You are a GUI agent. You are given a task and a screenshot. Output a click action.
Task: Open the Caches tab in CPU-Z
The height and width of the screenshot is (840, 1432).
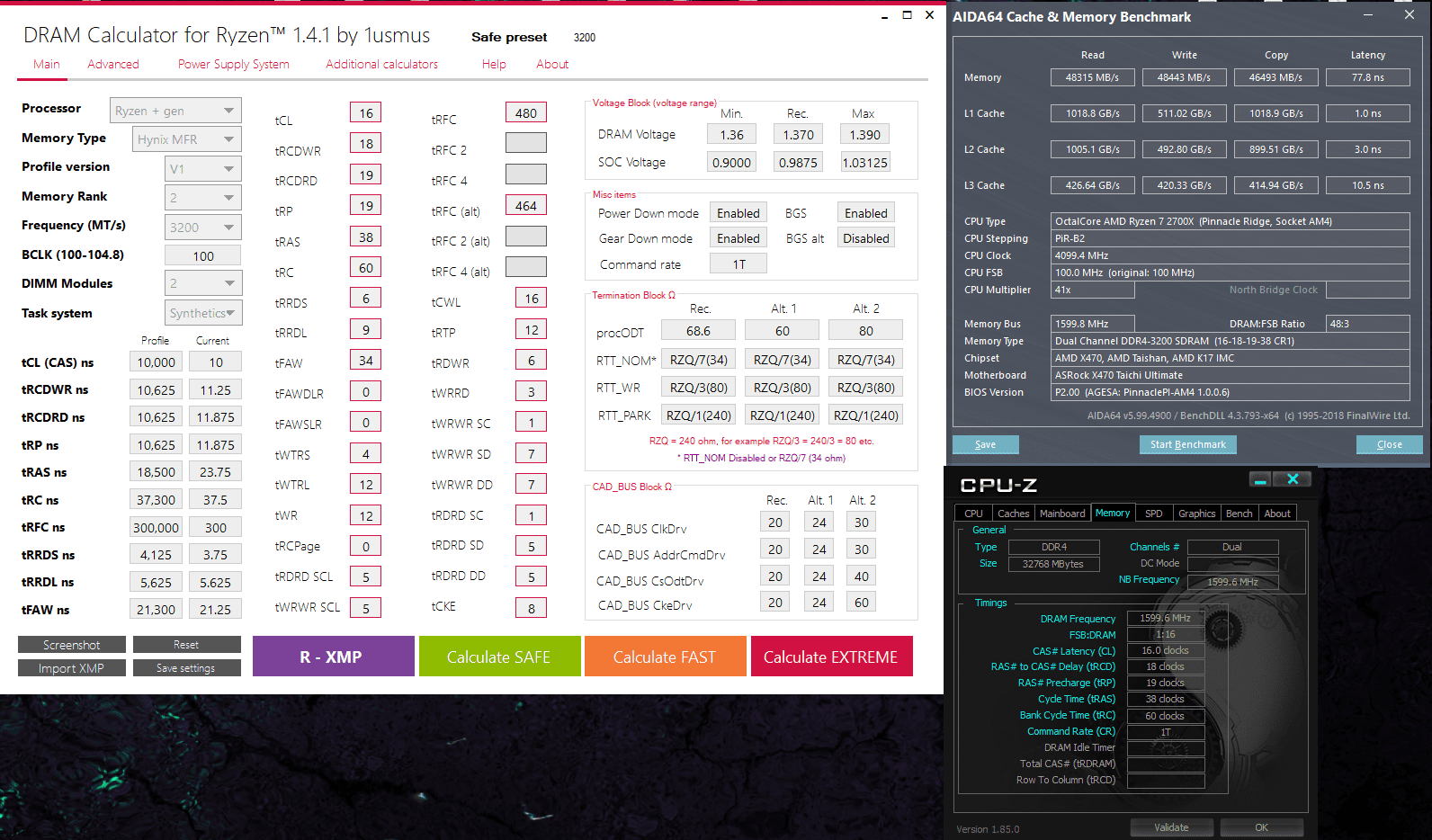(1014, 514)
